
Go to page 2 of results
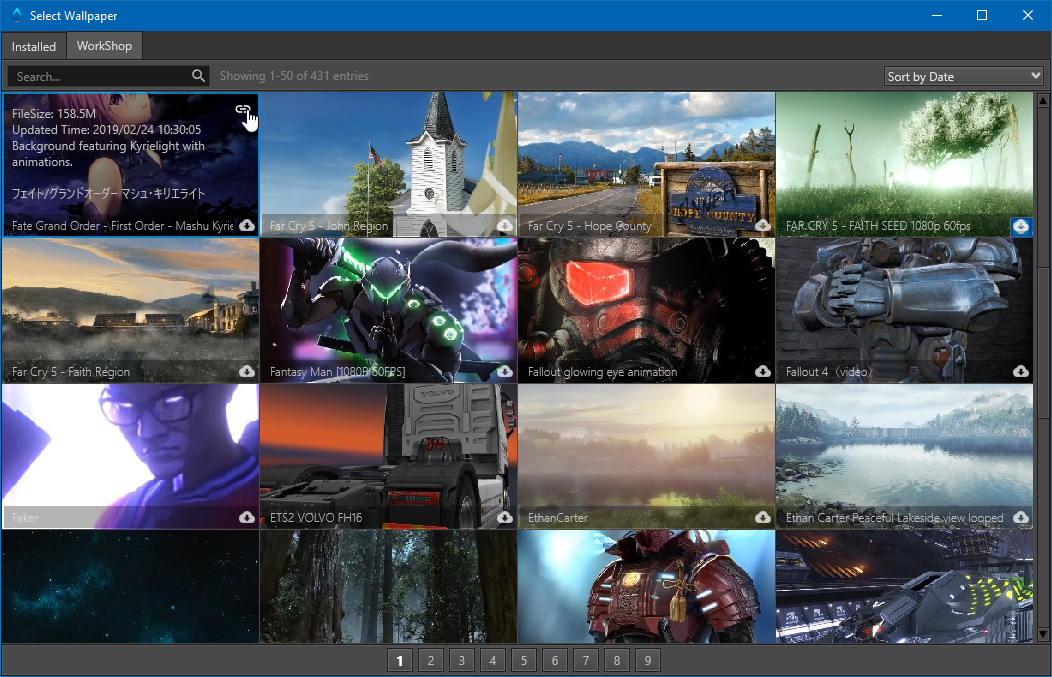pos(430,661)
